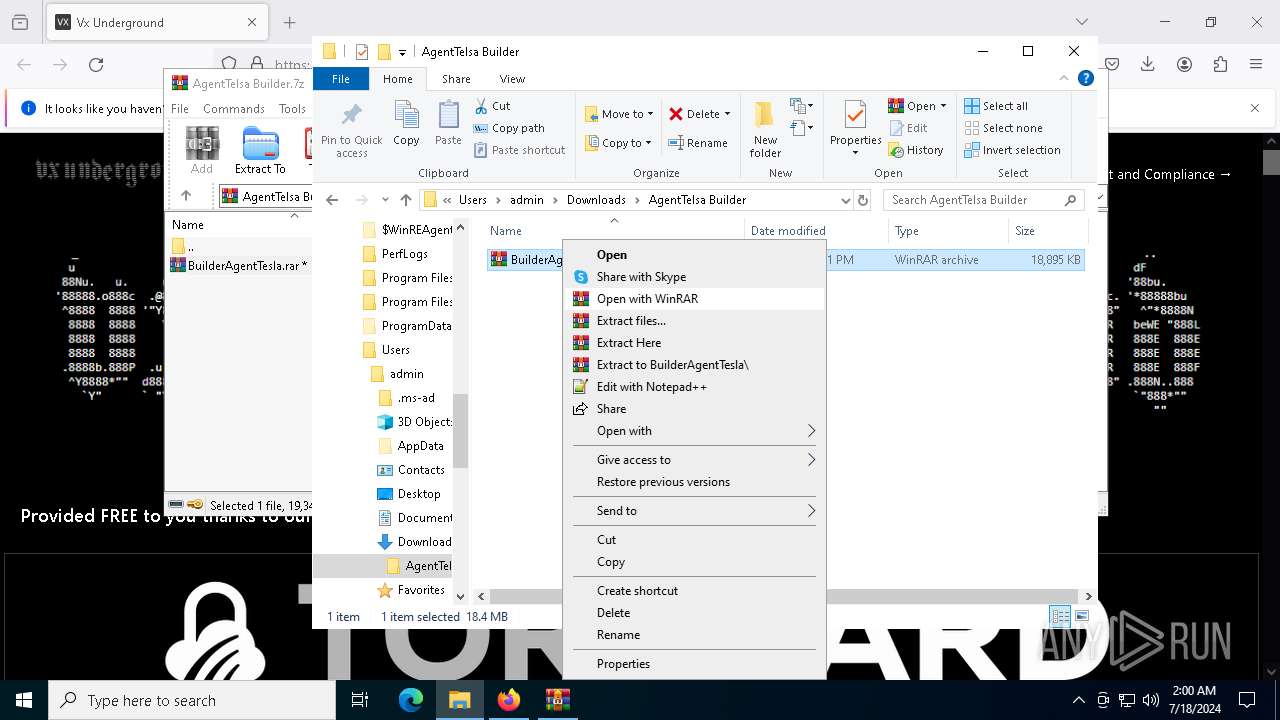Viewport: 1280px width, 720px height.
Task: Choose Extract Here
Action: [x=695, y=343]
